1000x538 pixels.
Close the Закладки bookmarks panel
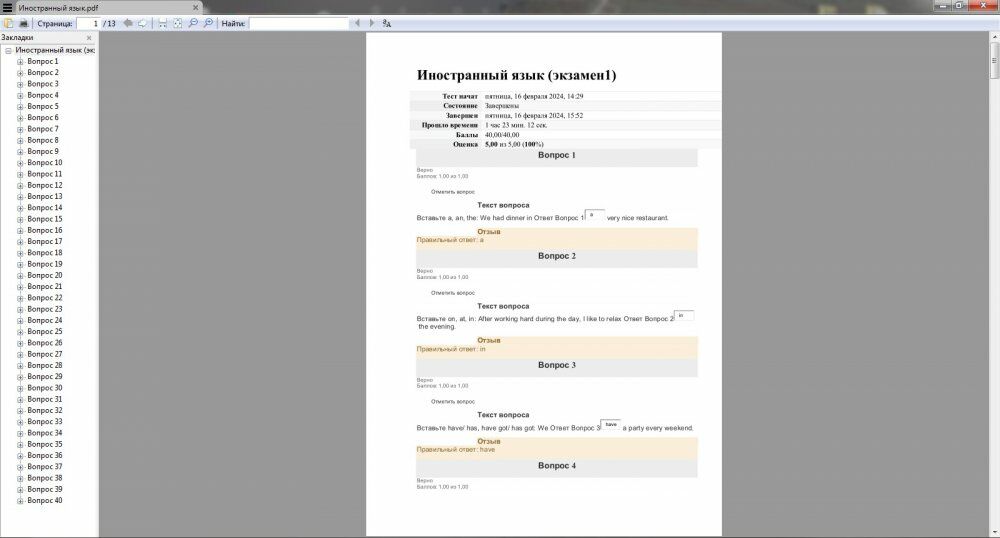point(89,38)
